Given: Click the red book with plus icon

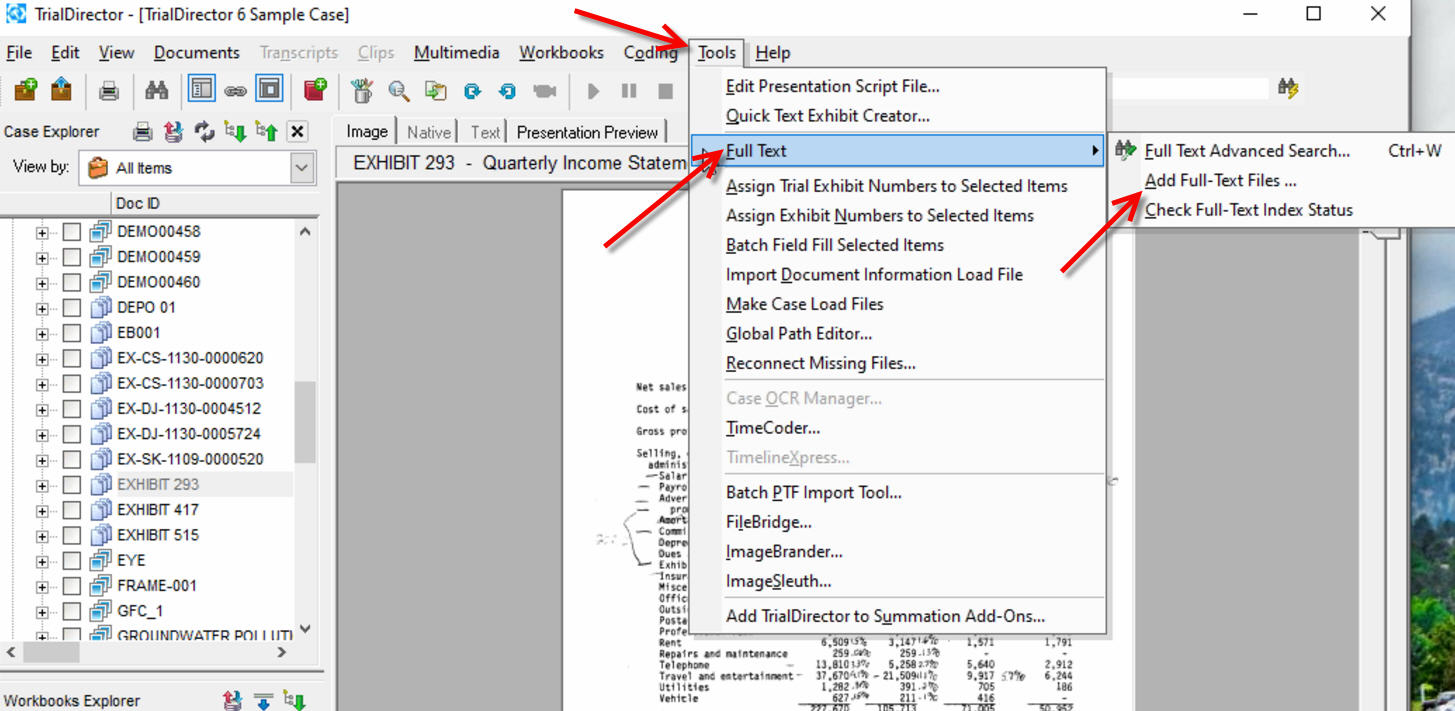Looking at the screenshot, I should (316, 90).
